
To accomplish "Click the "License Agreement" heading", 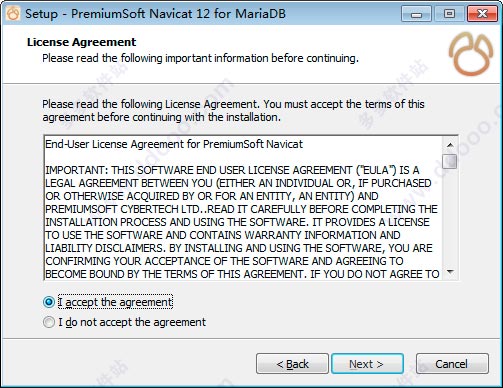I will click(81, 42).
